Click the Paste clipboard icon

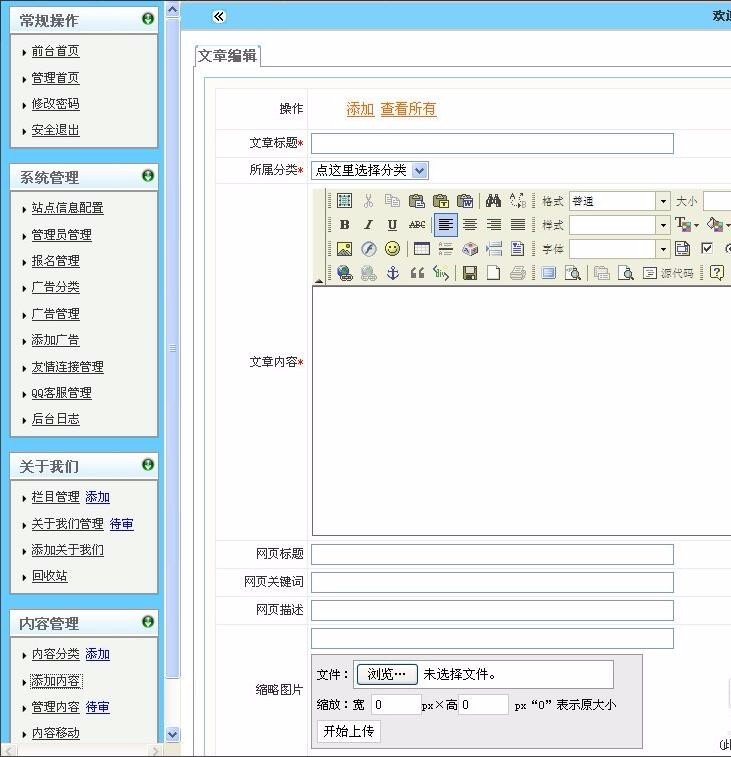pos(416,200)
